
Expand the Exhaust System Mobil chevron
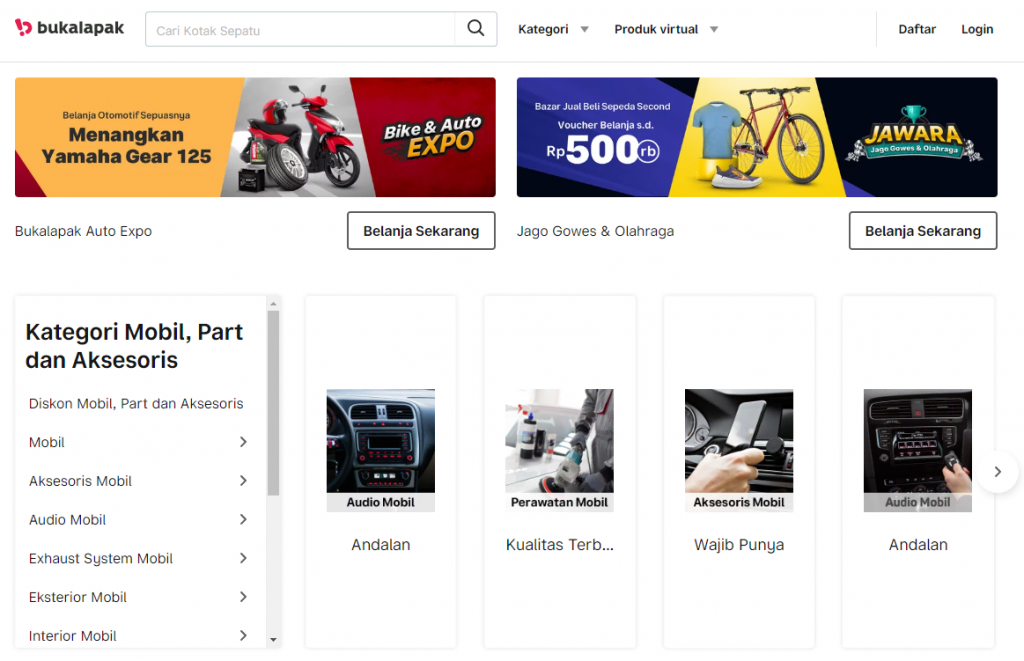click(243, 558)
